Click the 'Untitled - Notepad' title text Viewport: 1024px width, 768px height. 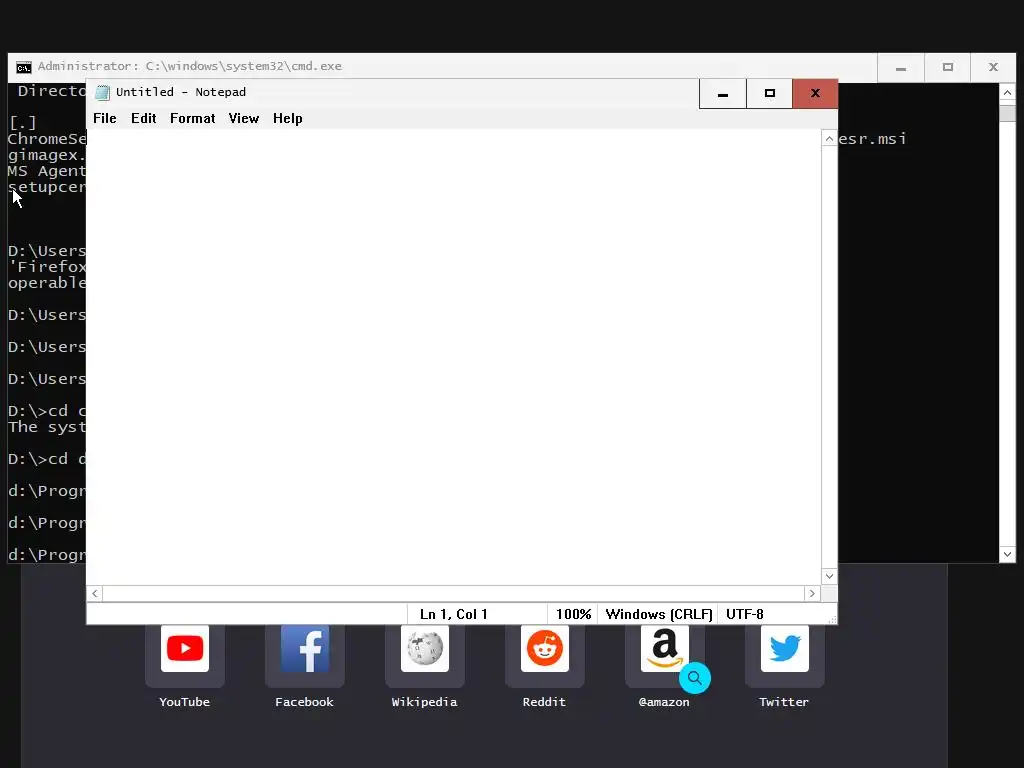181,92
